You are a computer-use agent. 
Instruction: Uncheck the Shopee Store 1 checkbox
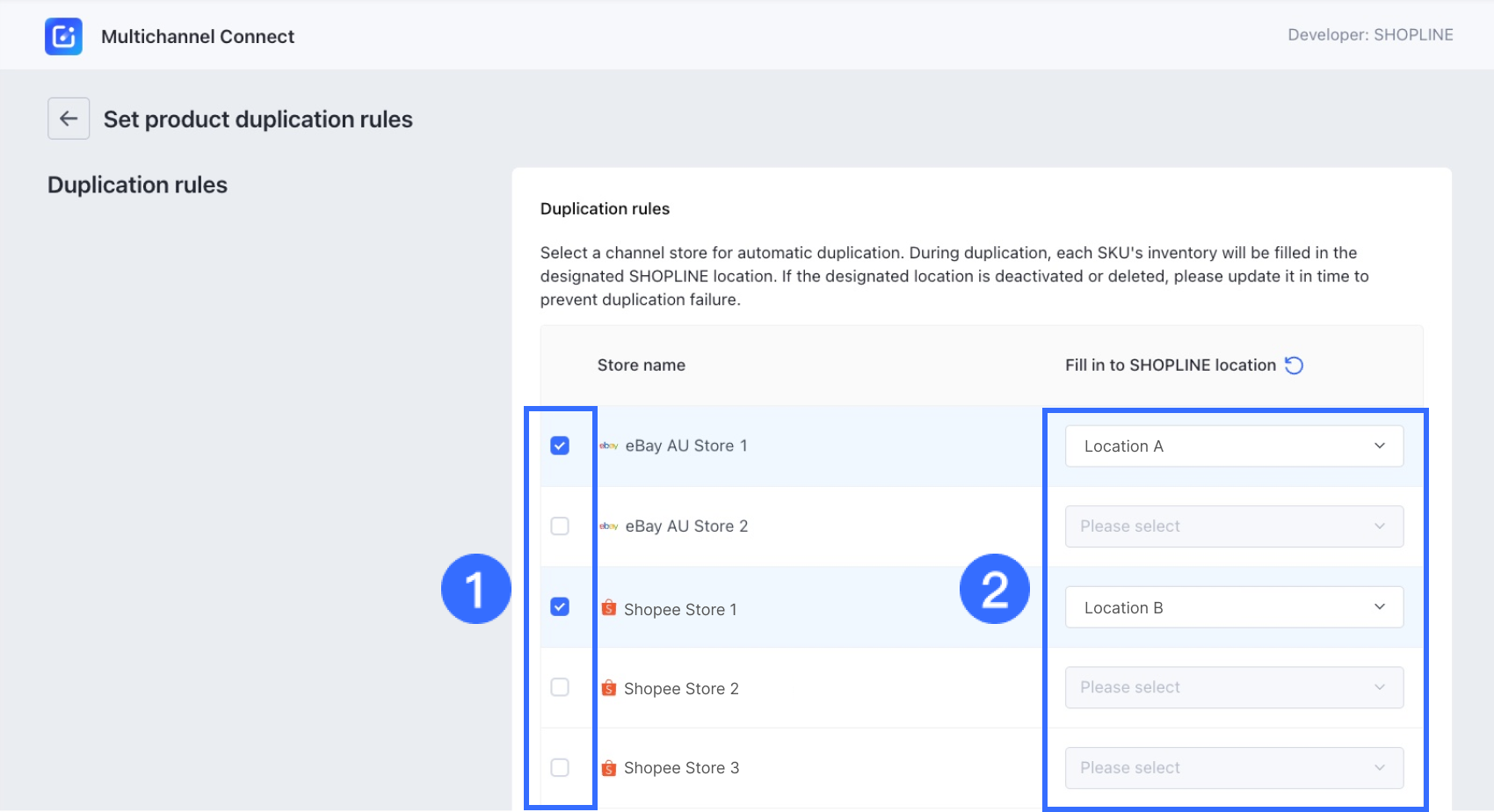[x=560, y=606]
